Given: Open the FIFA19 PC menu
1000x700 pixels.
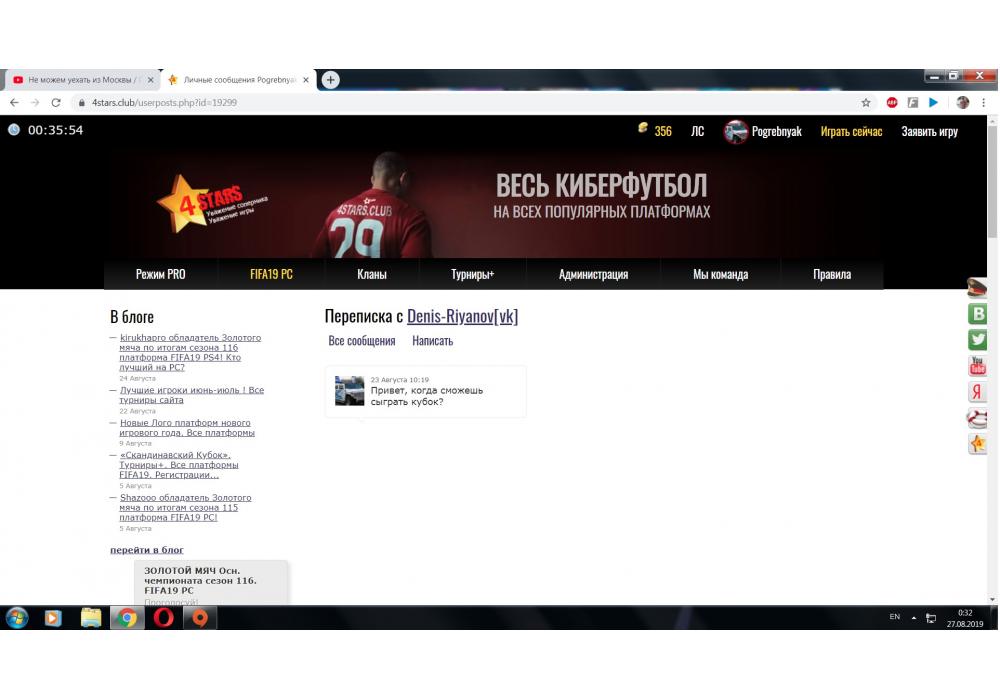Looking at the screenshot, I should tap(271, 274).
